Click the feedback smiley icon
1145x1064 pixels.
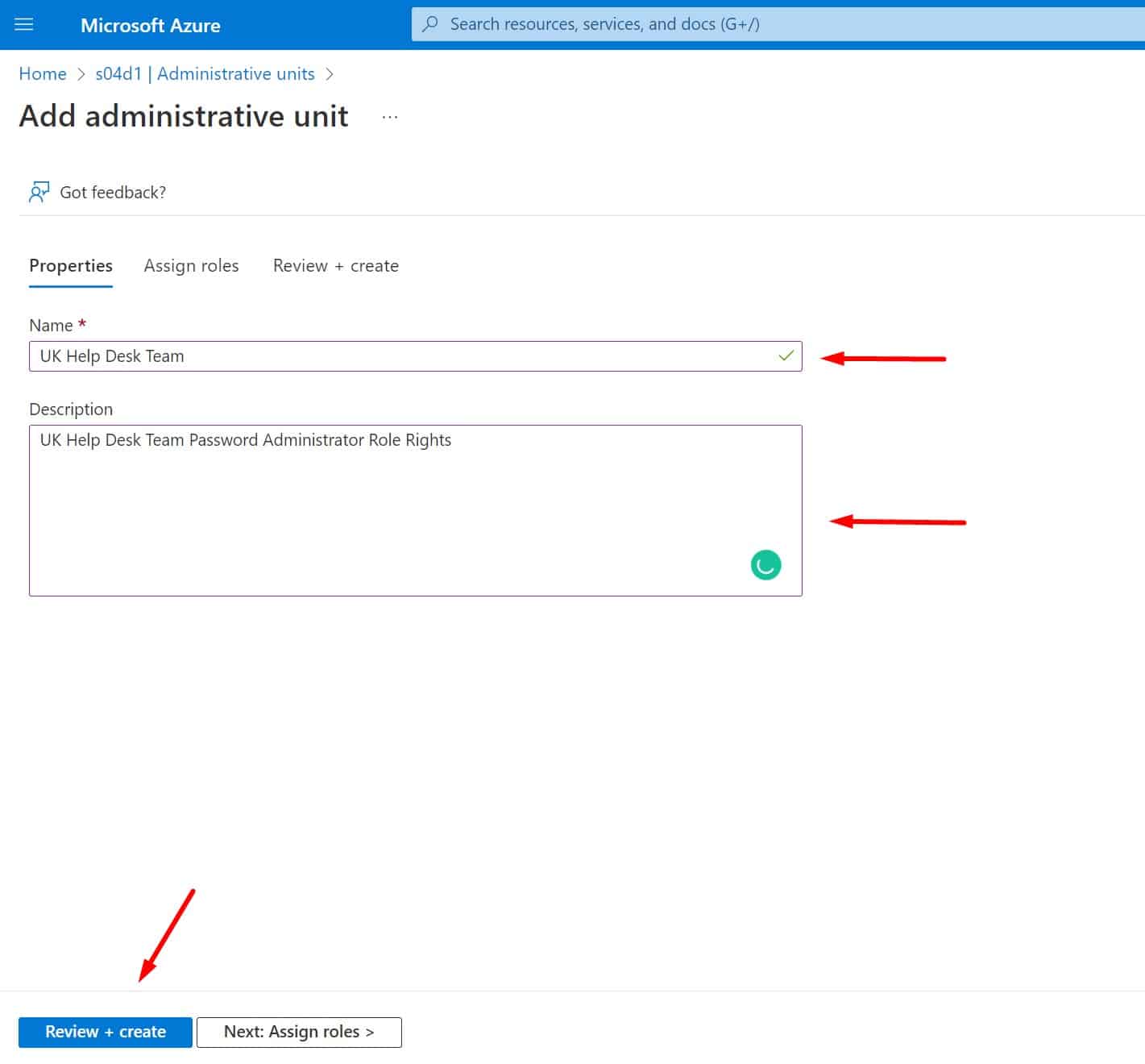(38, 192)
